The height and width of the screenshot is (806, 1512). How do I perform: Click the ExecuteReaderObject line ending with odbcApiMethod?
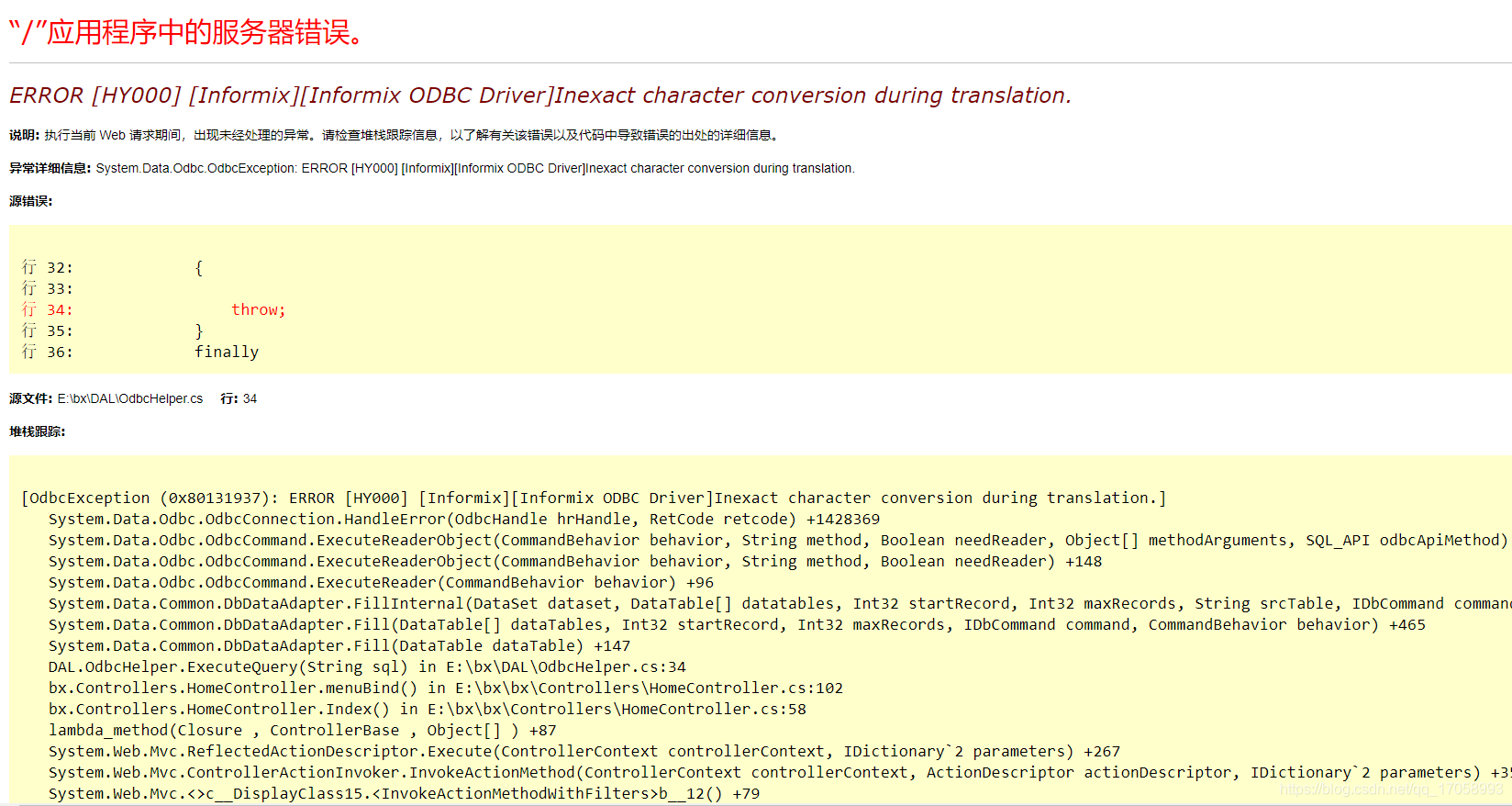pos(778,541)
